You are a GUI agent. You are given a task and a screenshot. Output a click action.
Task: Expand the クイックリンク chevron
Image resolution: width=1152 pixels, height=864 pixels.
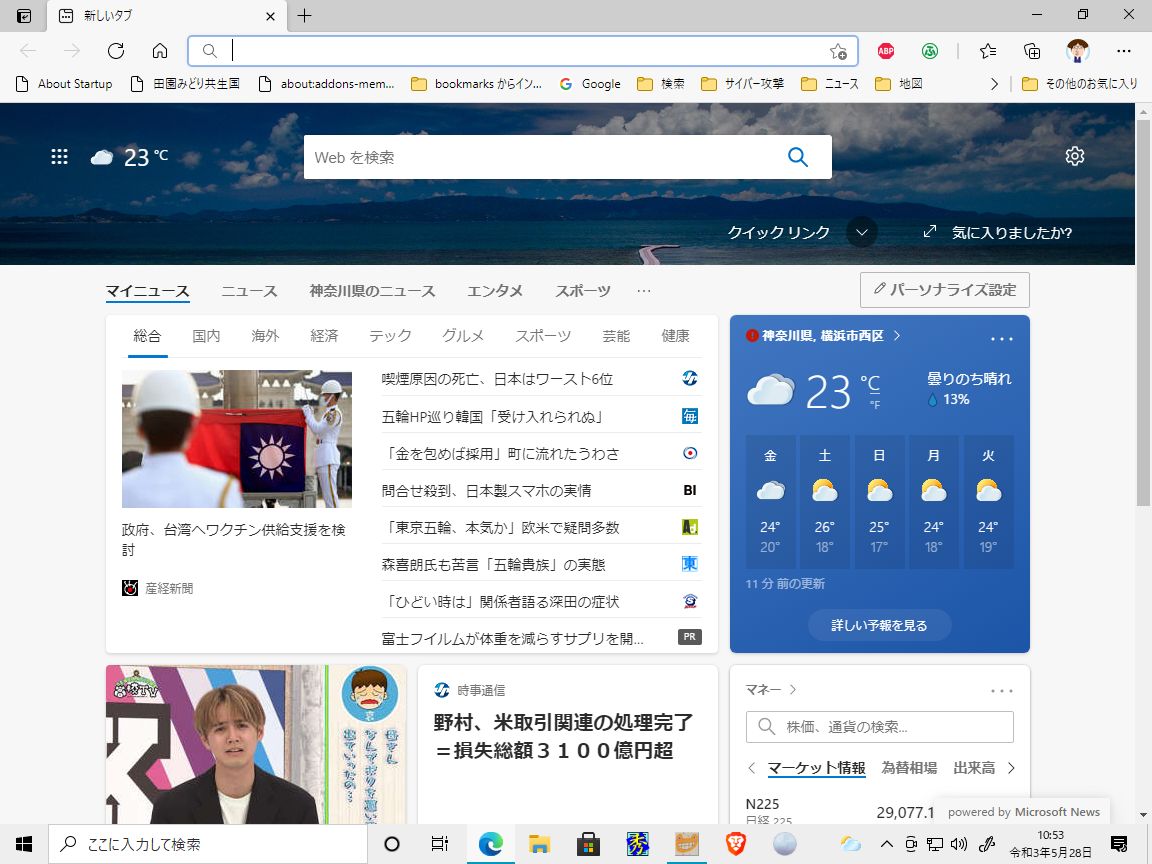[x=862, y=232]
